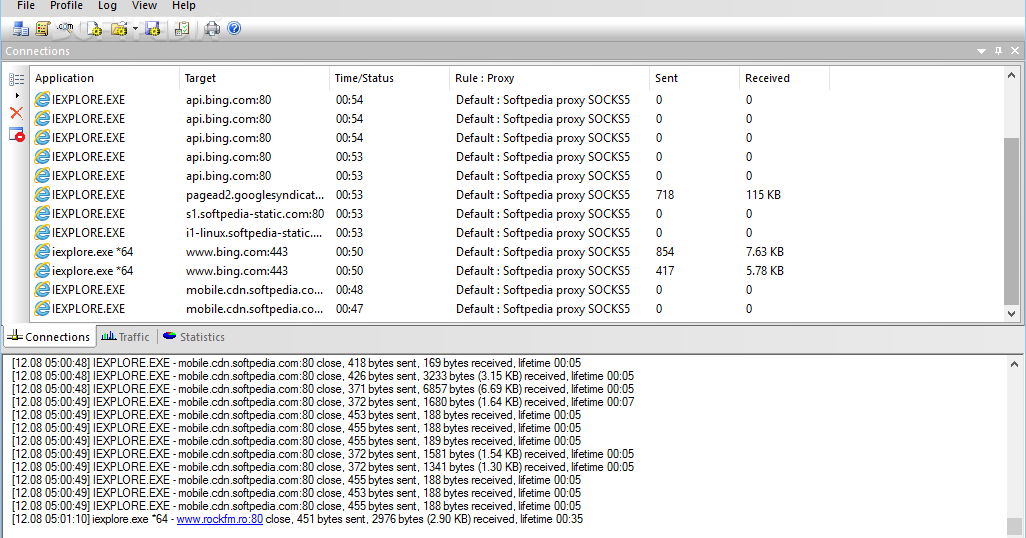Click the block application window icon

tap(16, 134)
